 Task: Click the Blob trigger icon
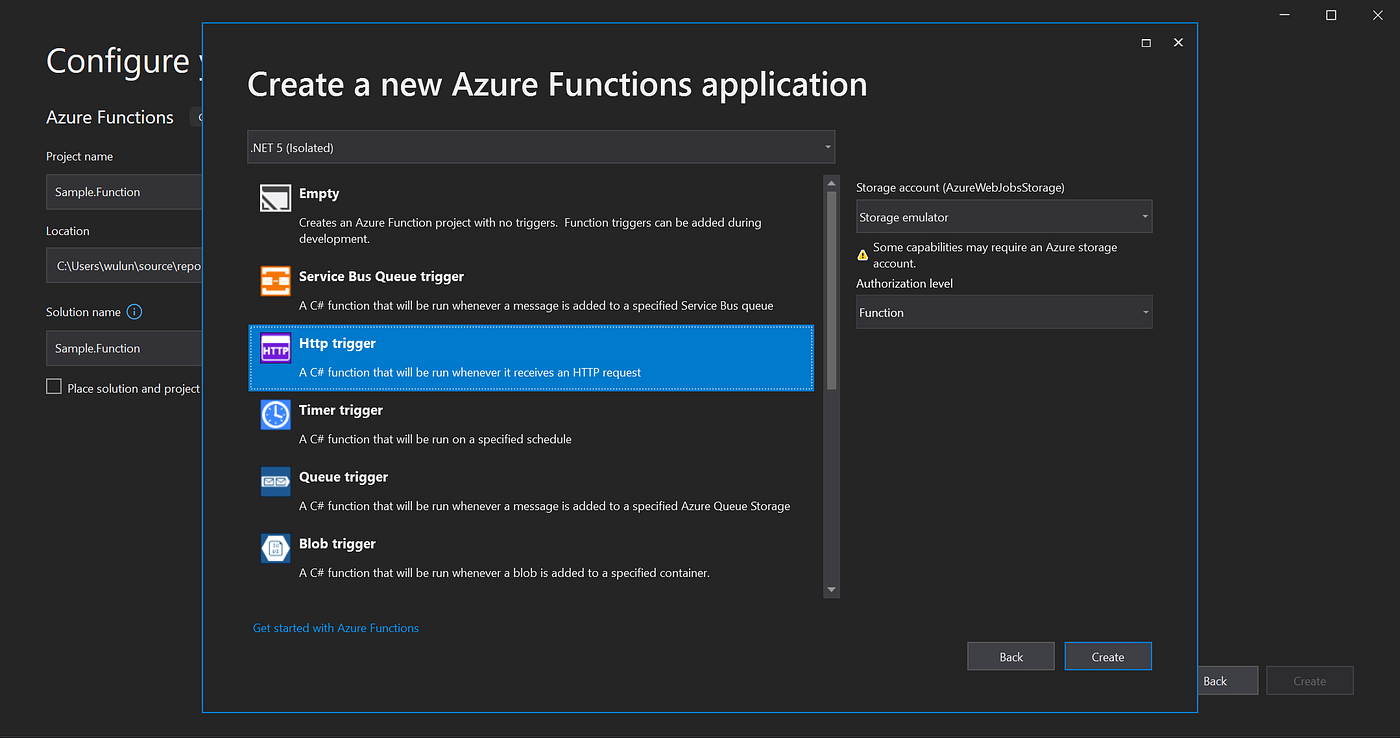point(275,548)
